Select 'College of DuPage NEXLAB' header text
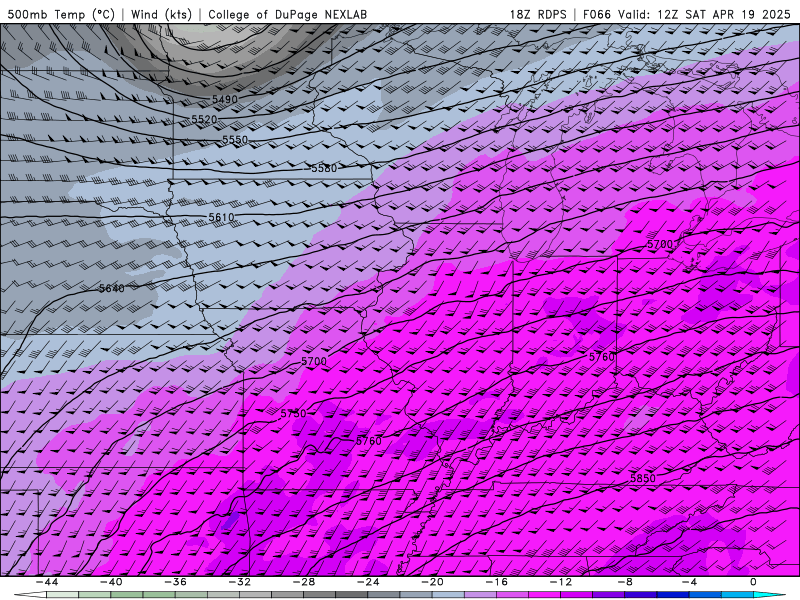Screen dimensions: 800x600 coord(287,14)
